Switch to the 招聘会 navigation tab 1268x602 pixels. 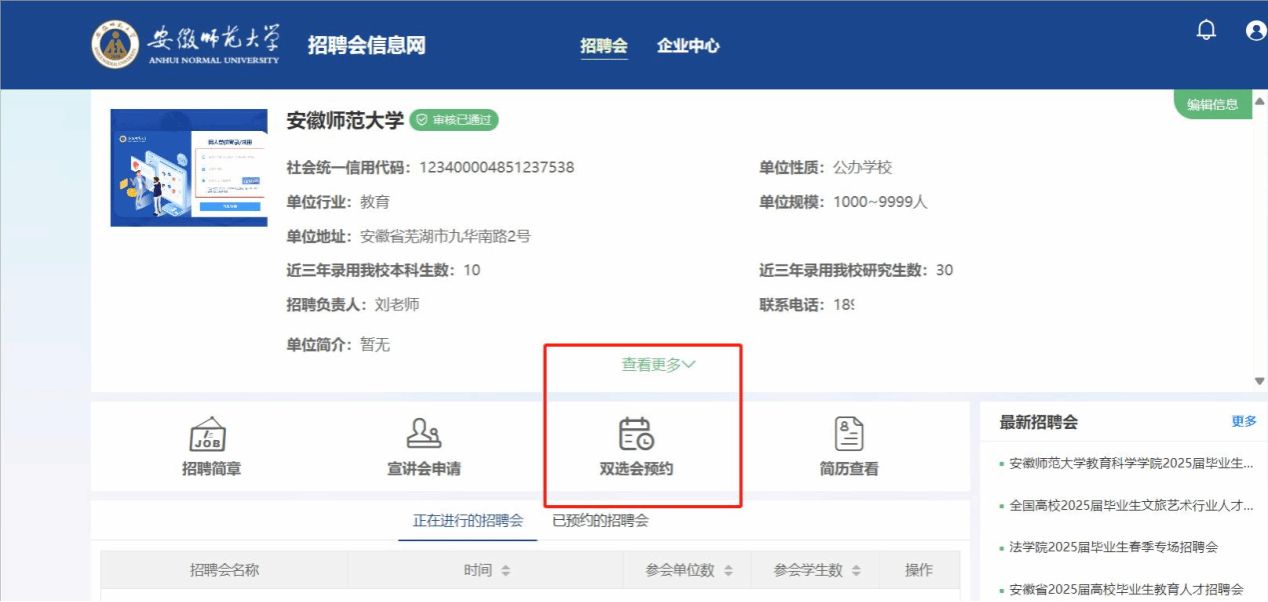click(604, 46)
